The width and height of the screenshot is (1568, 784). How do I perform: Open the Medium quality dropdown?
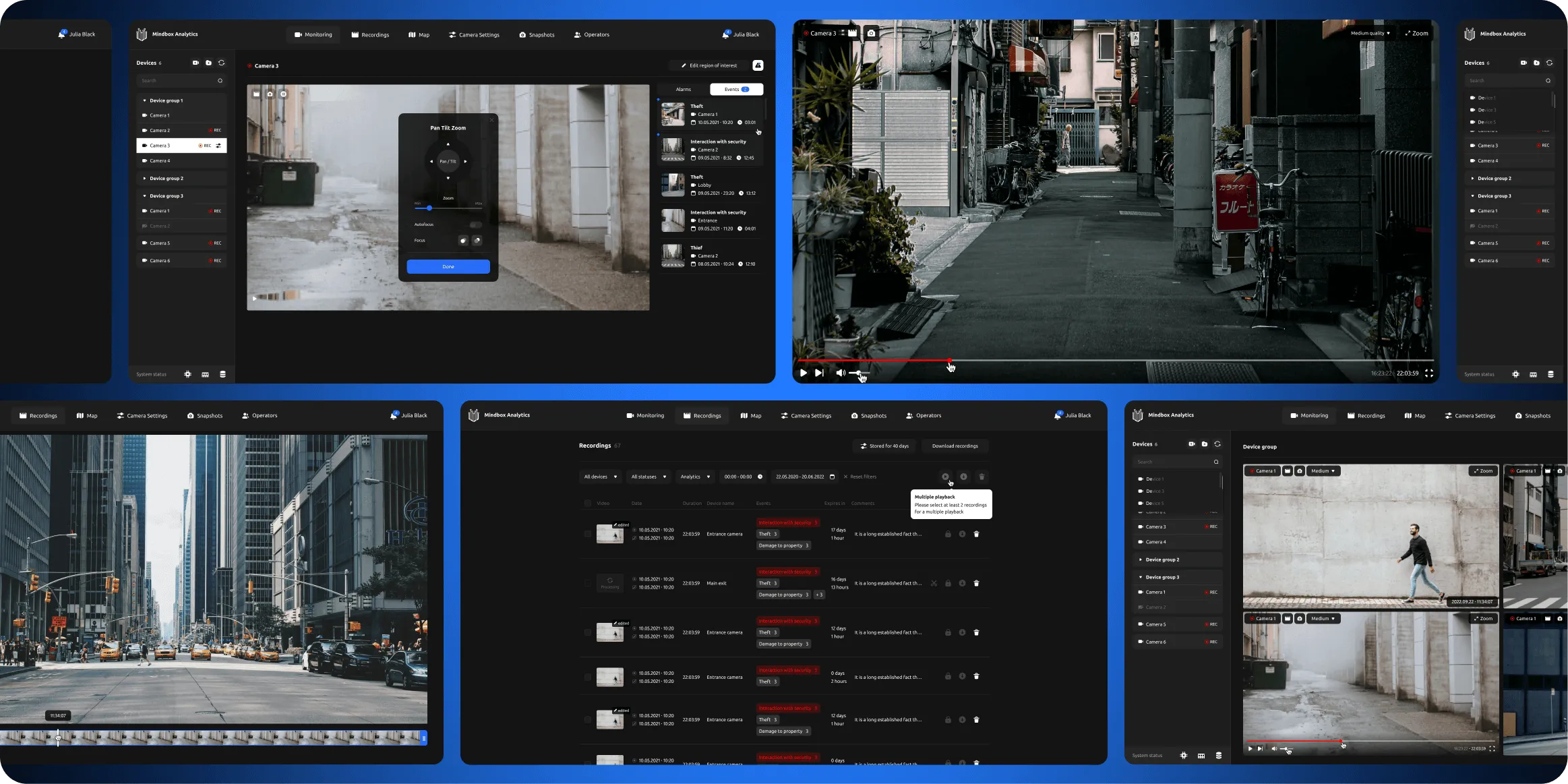pos(1370,33)
